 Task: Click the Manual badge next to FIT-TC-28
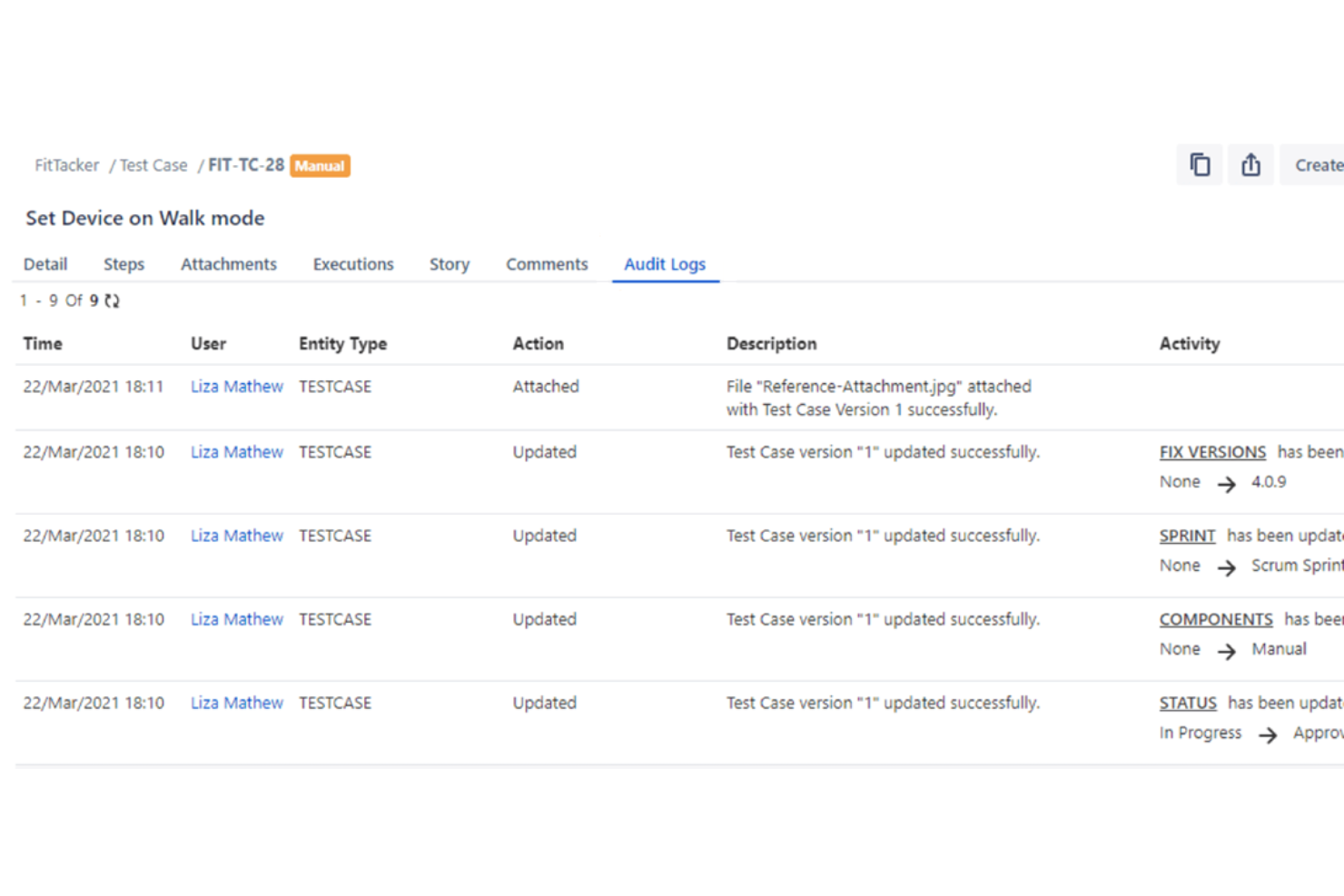pos(319,165)
